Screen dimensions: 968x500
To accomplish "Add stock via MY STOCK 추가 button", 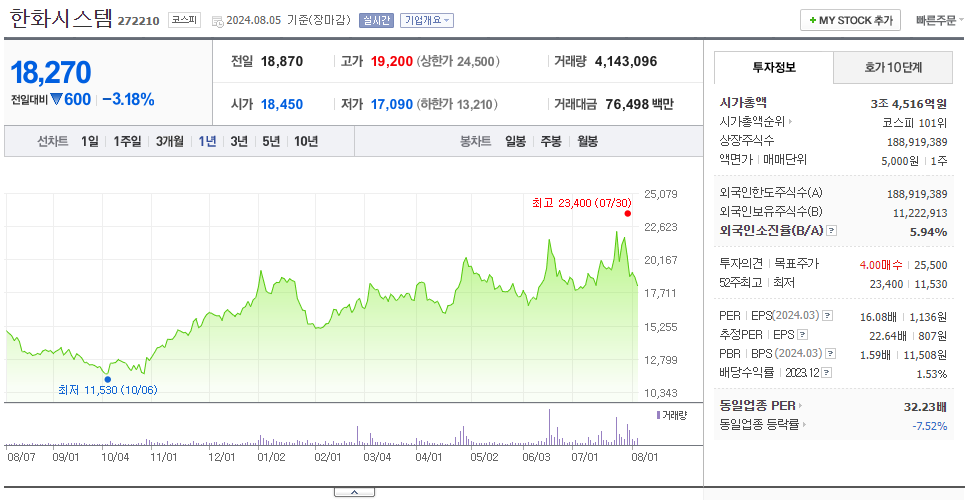I will [851, 20].
